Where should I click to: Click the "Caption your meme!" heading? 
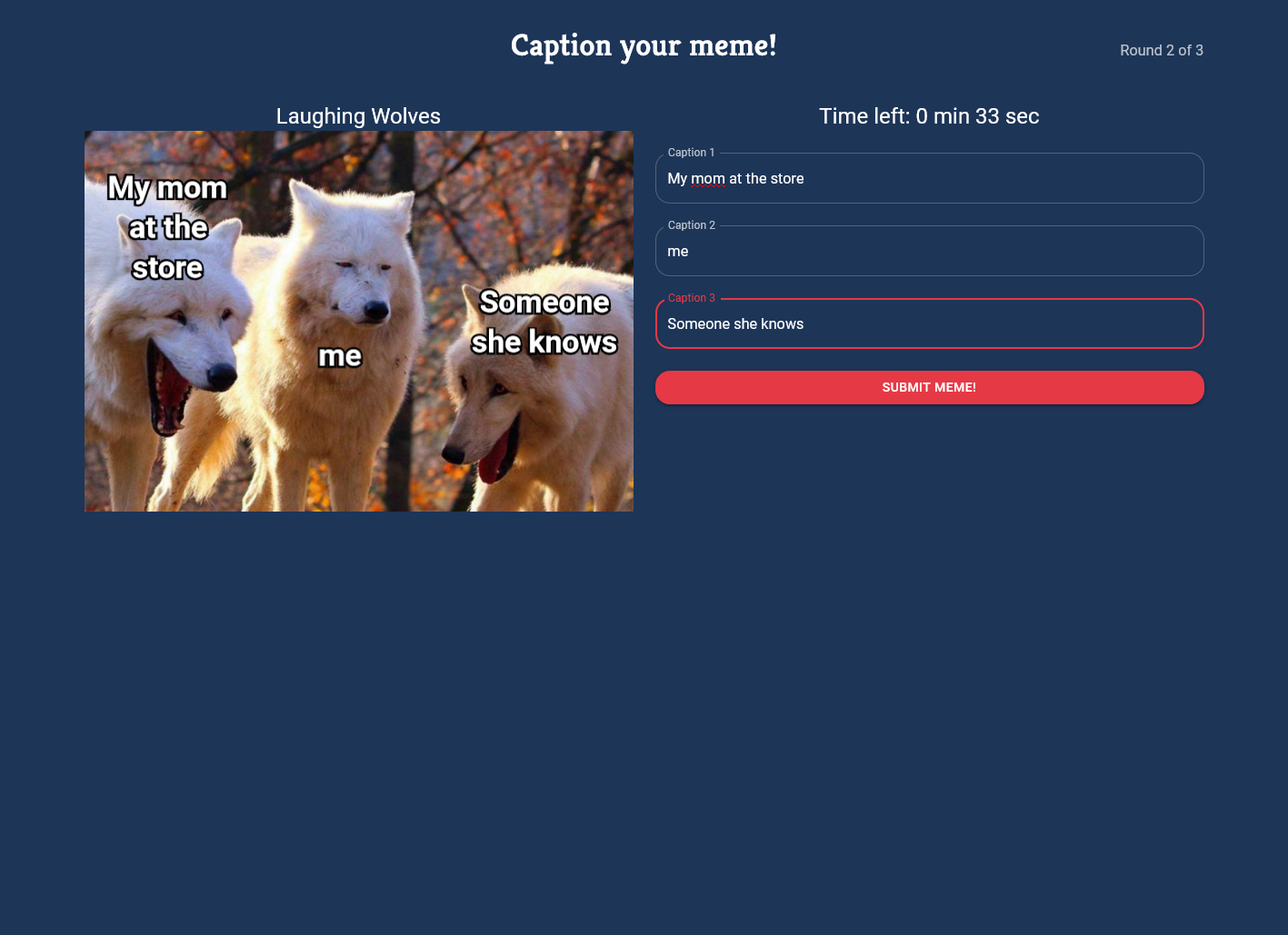tap(644, 45)
